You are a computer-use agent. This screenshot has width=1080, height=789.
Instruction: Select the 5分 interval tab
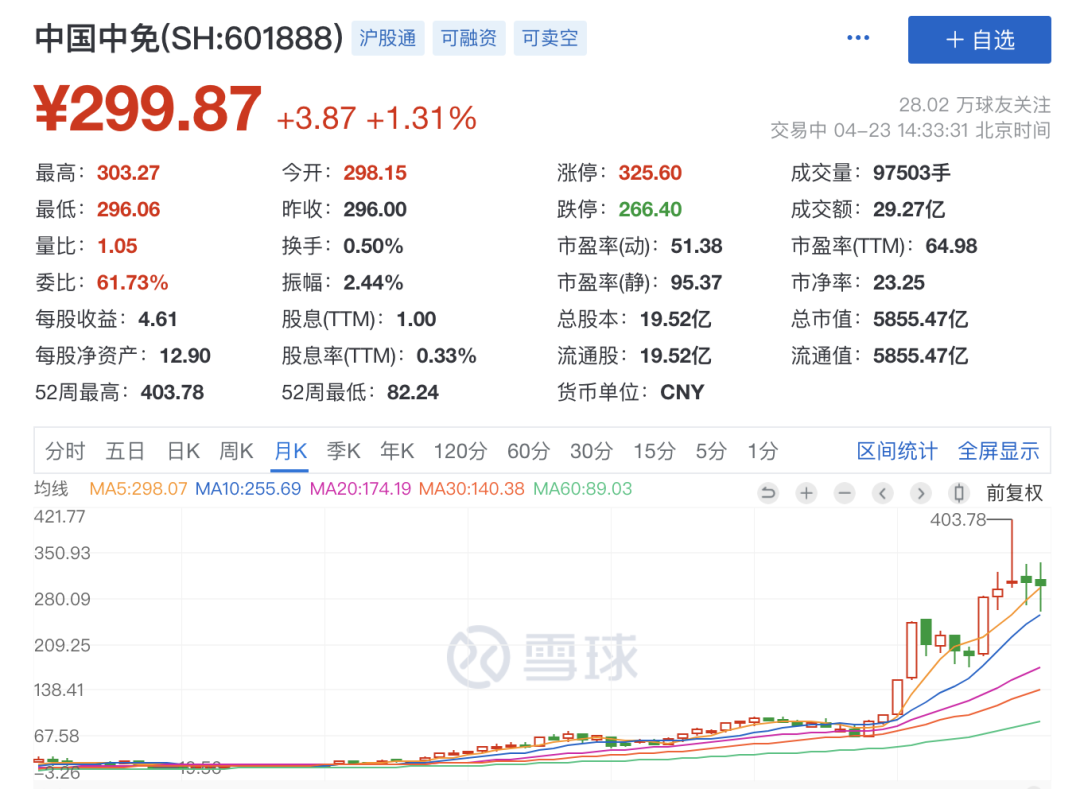pyautogui.click(x=711, y=452)
